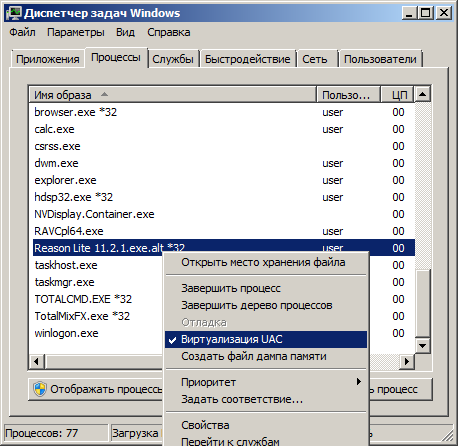Select the NVDisplay.Container.exe process
The height and width of the screenshot is (446, 458).
(223, 214)
